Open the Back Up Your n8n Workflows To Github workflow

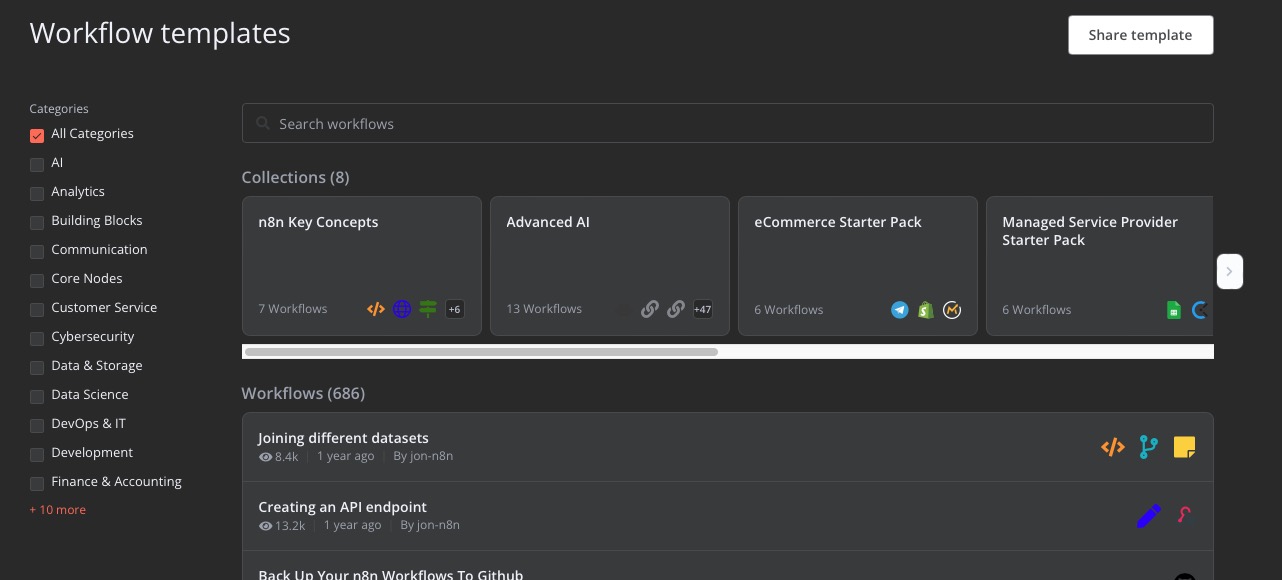pos(391,575)
